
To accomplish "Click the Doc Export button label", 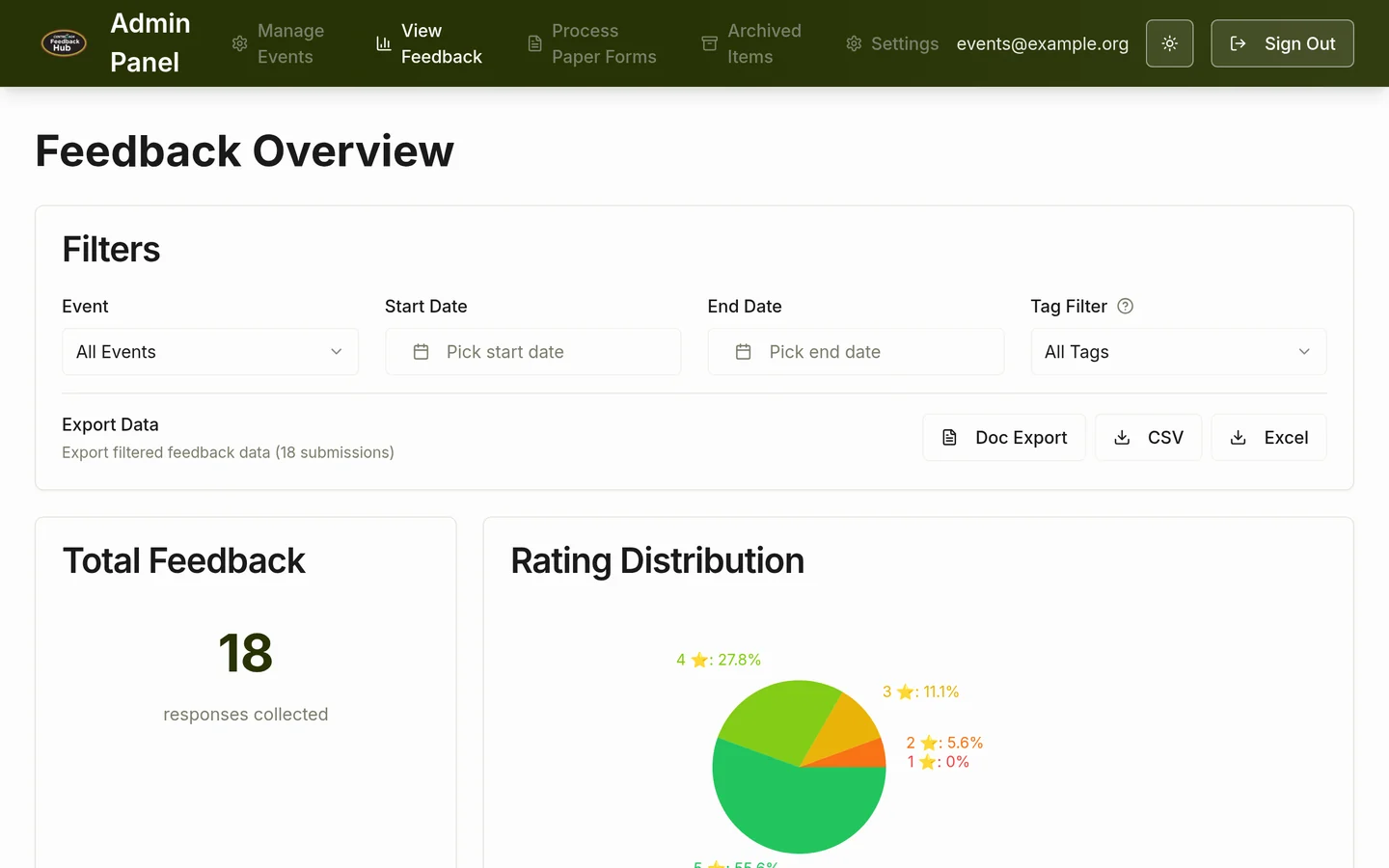I will [1021, 438].
